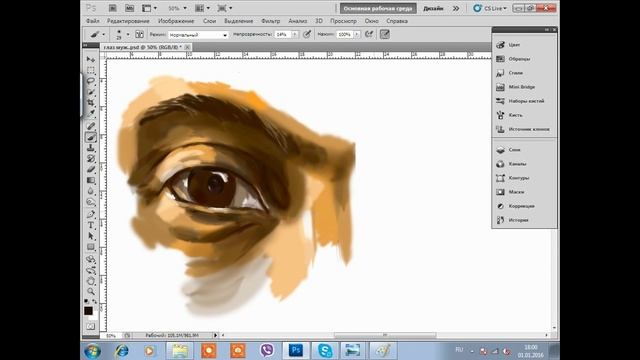The height and width of the screenshot is (360, 640).
Task: Toggle tablet pressure for opacity
Action: tap(307, 34)
